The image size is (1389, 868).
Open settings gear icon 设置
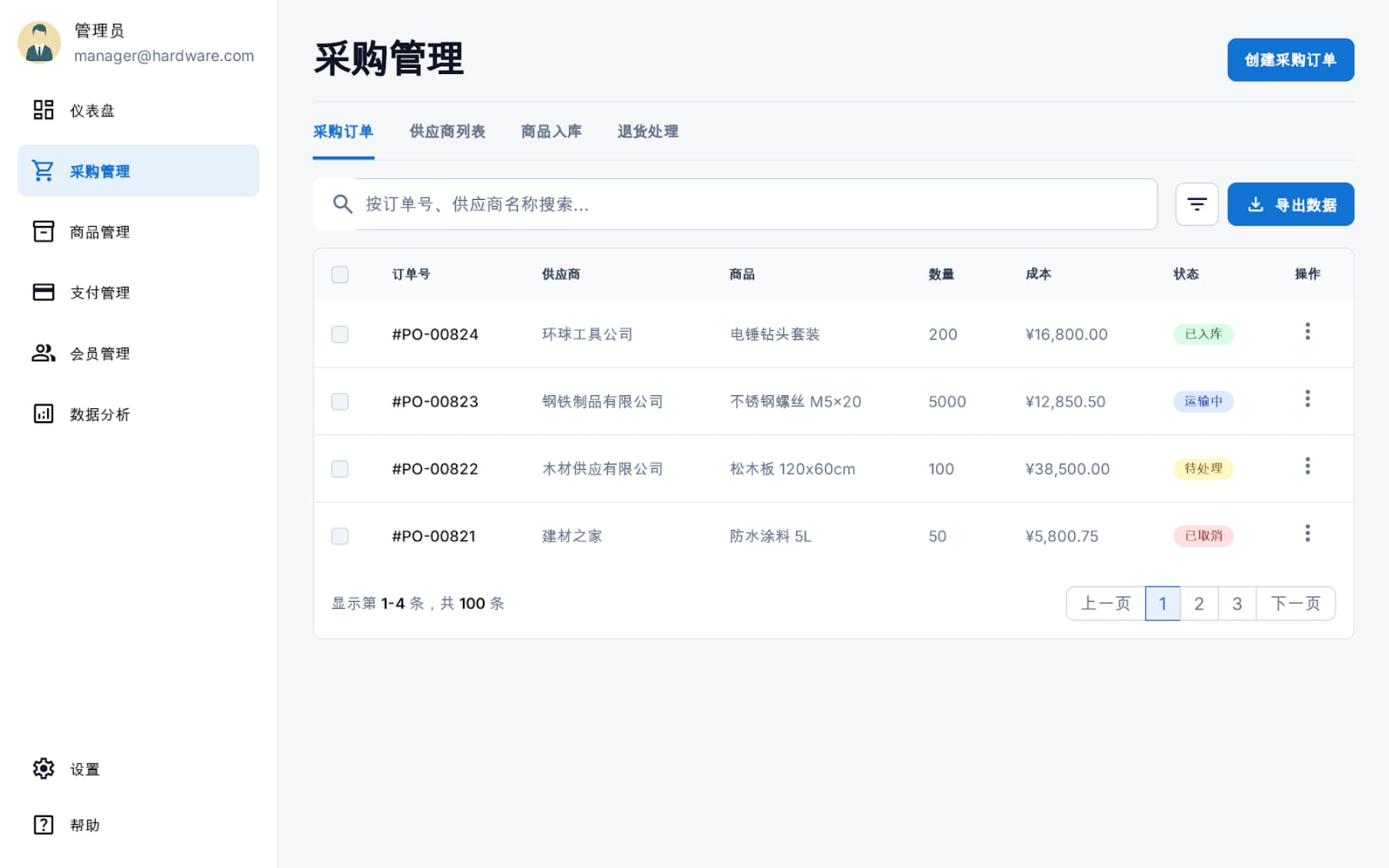43,768
